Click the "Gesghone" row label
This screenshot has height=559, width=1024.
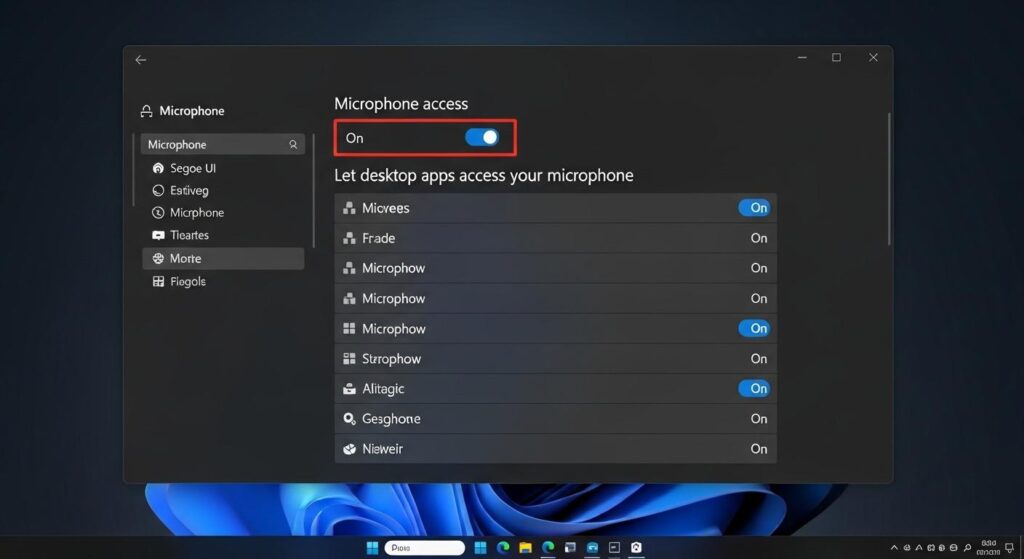coord(391,419)
